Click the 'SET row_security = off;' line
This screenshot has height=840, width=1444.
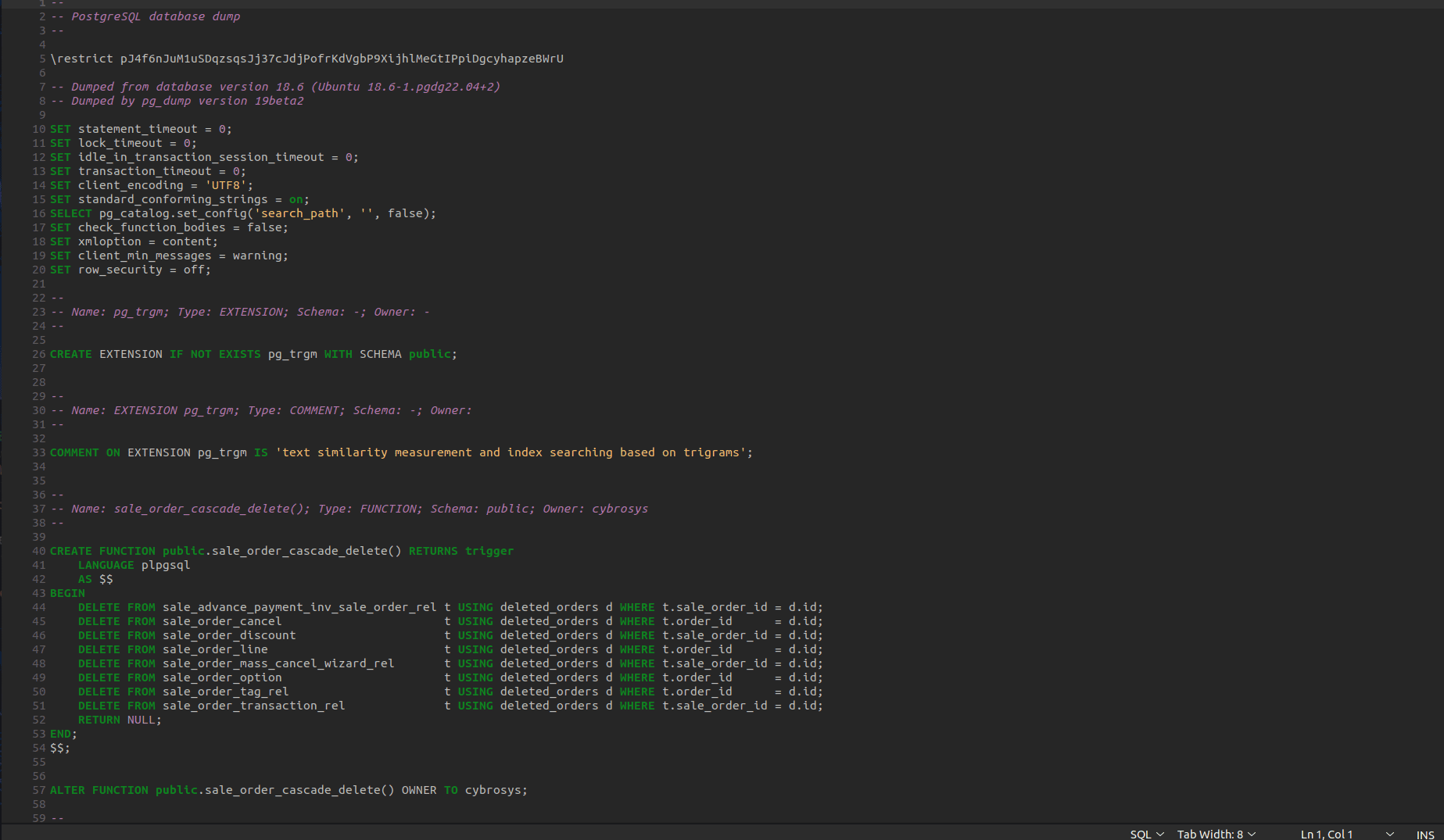[x=131, y=270]
